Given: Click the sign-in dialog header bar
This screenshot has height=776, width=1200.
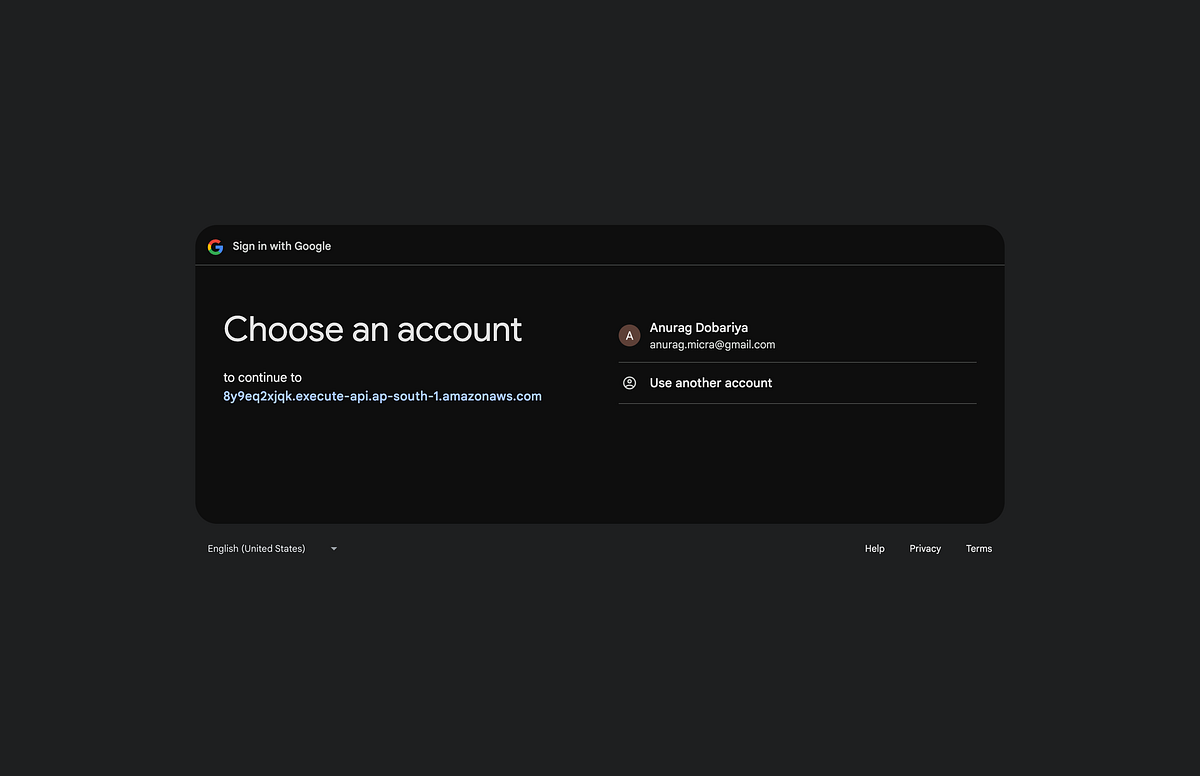Looking at the screenshot, I should (x=600, y=245).
